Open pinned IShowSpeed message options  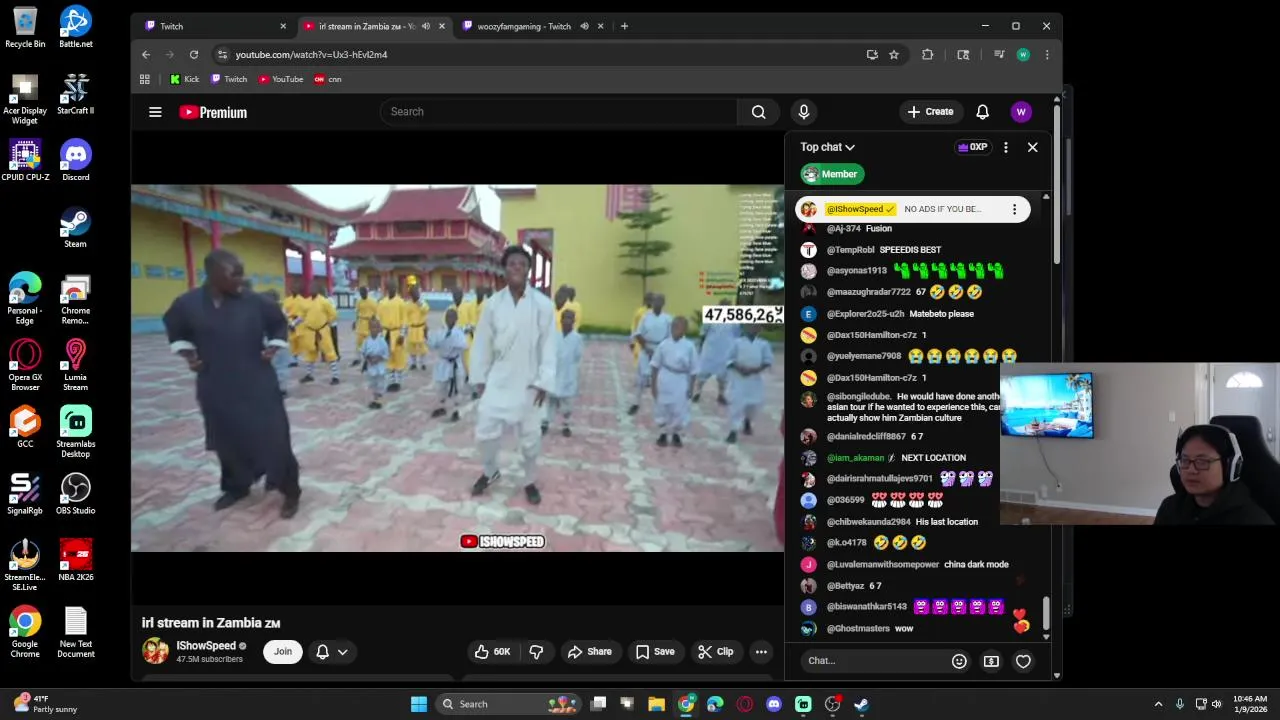[1014, 209]
